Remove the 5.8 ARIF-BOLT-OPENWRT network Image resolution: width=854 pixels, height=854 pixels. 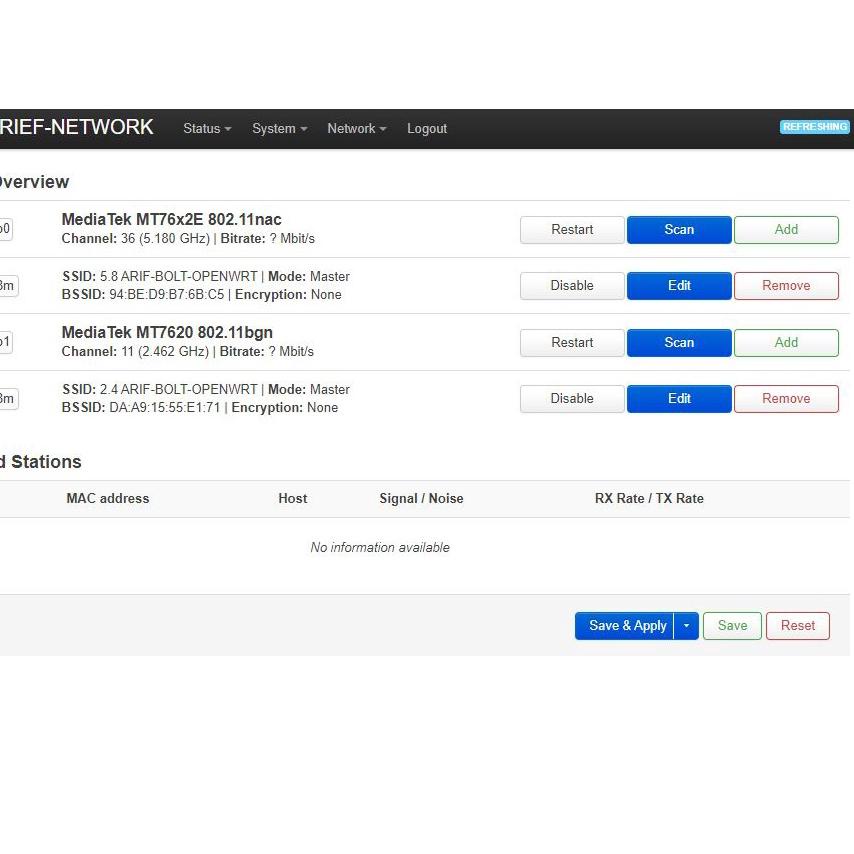(786, 285)
